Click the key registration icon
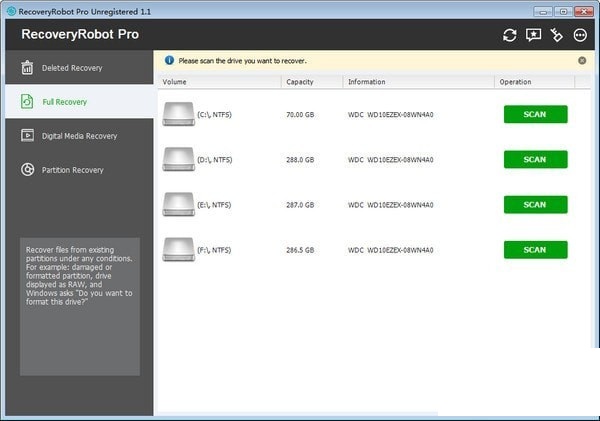Screen dimensions: 600x421 click(x=557, y=35)
